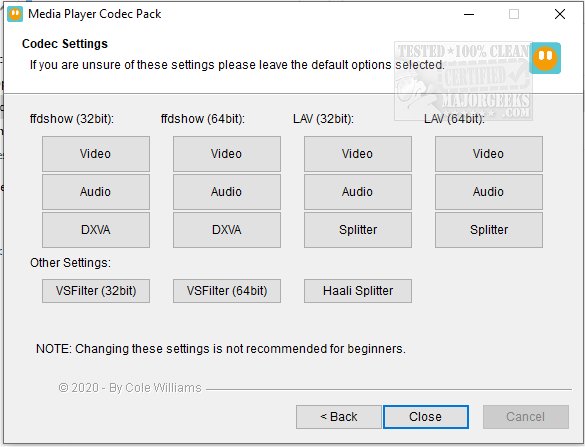Image resolution: width=585 pixels, height=447 pixels.
Task: Open LAV 32bit Video settings
Action: coord(358,154)
